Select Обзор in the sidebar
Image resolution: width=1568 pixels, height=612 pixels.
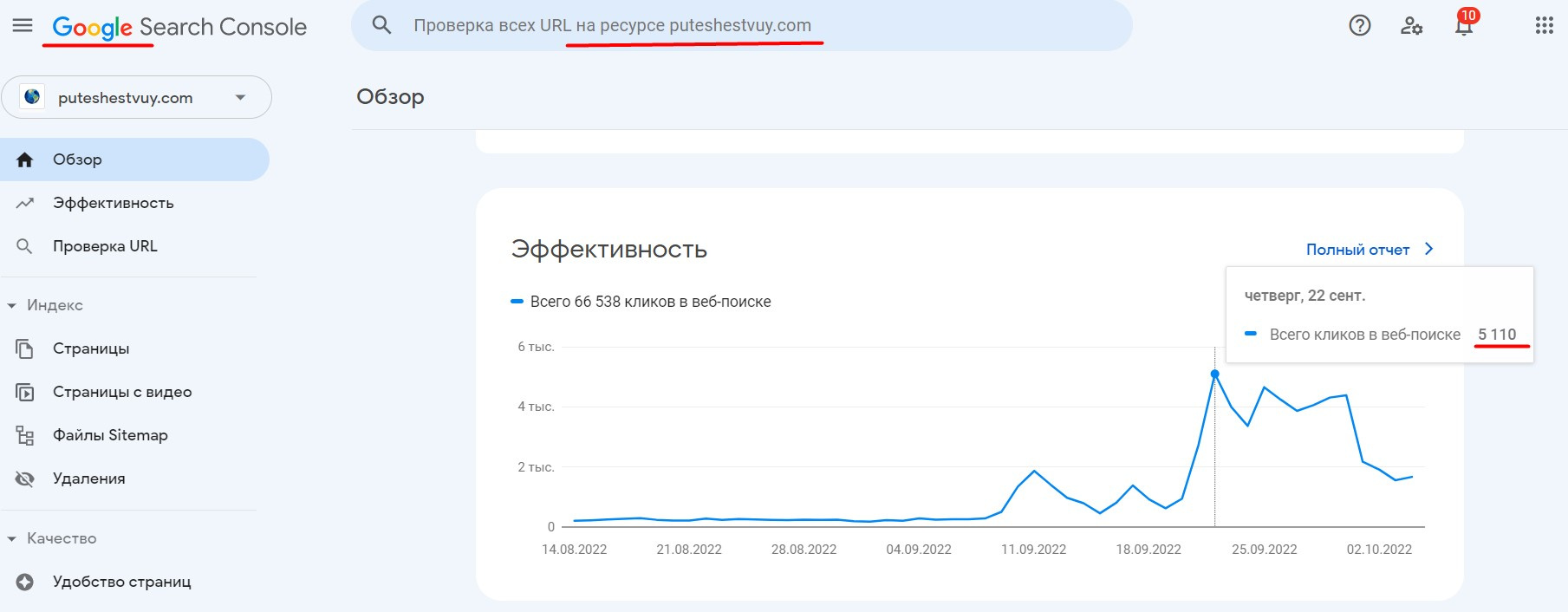(x=134, y=160)
